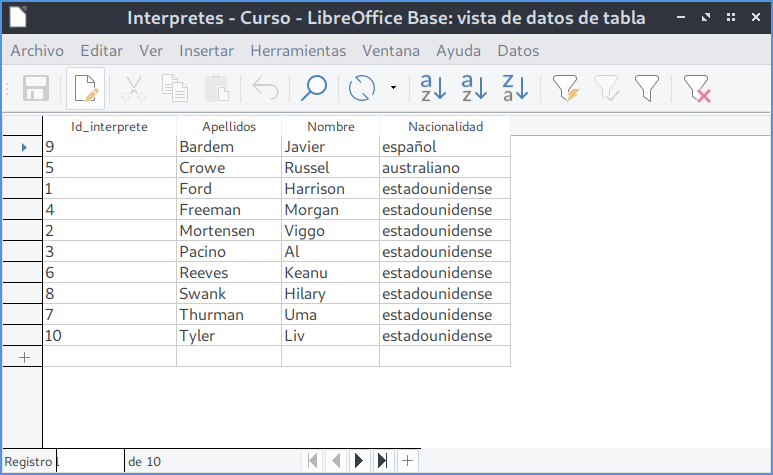Viewport: 773px width, 475px height.
Task: Click the Undo icon in toolbar
Action: tap(265, 89)
